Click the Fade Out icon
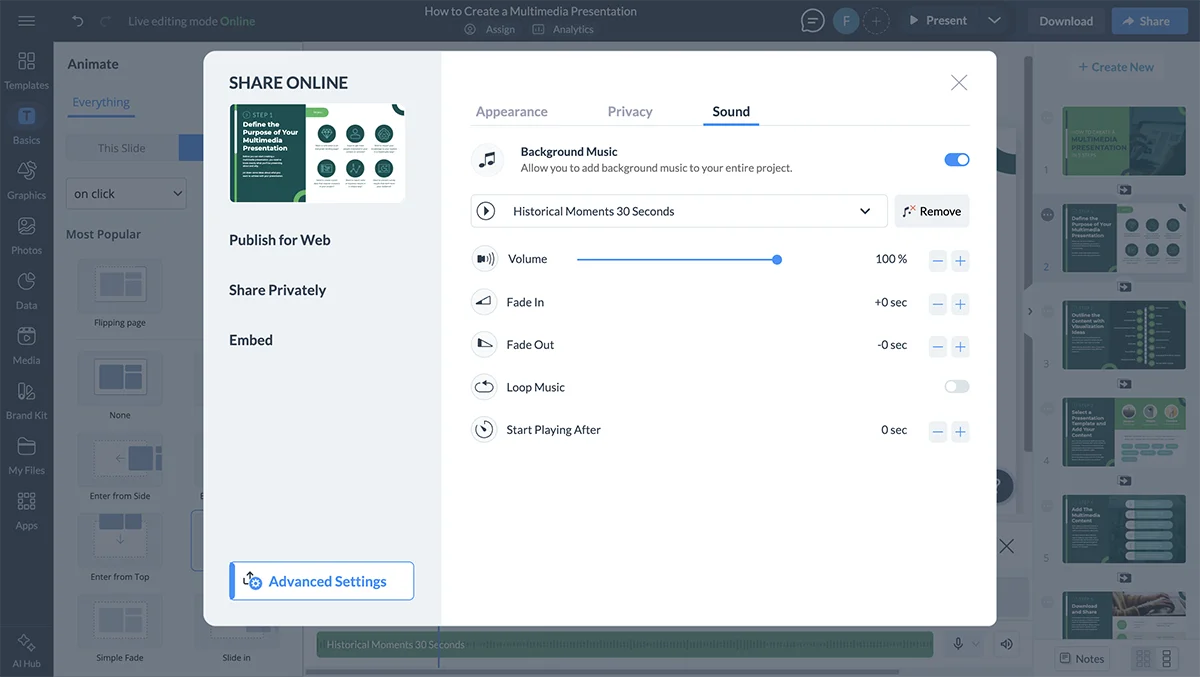 coord(485,344)
